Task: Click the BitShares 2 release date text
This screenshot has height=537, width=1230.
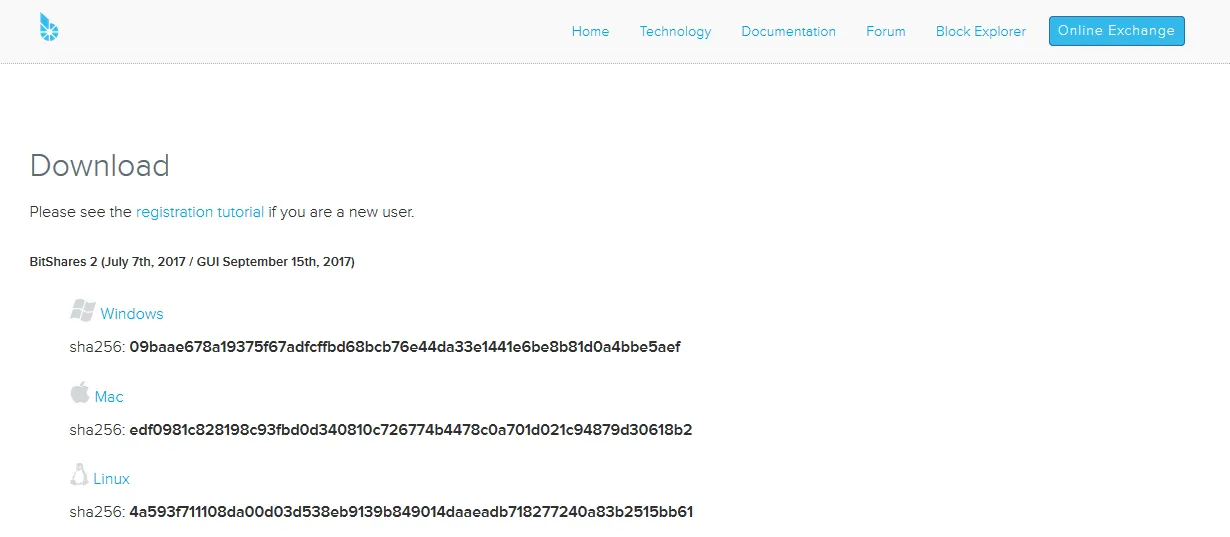Action: [x=192, y=262]
